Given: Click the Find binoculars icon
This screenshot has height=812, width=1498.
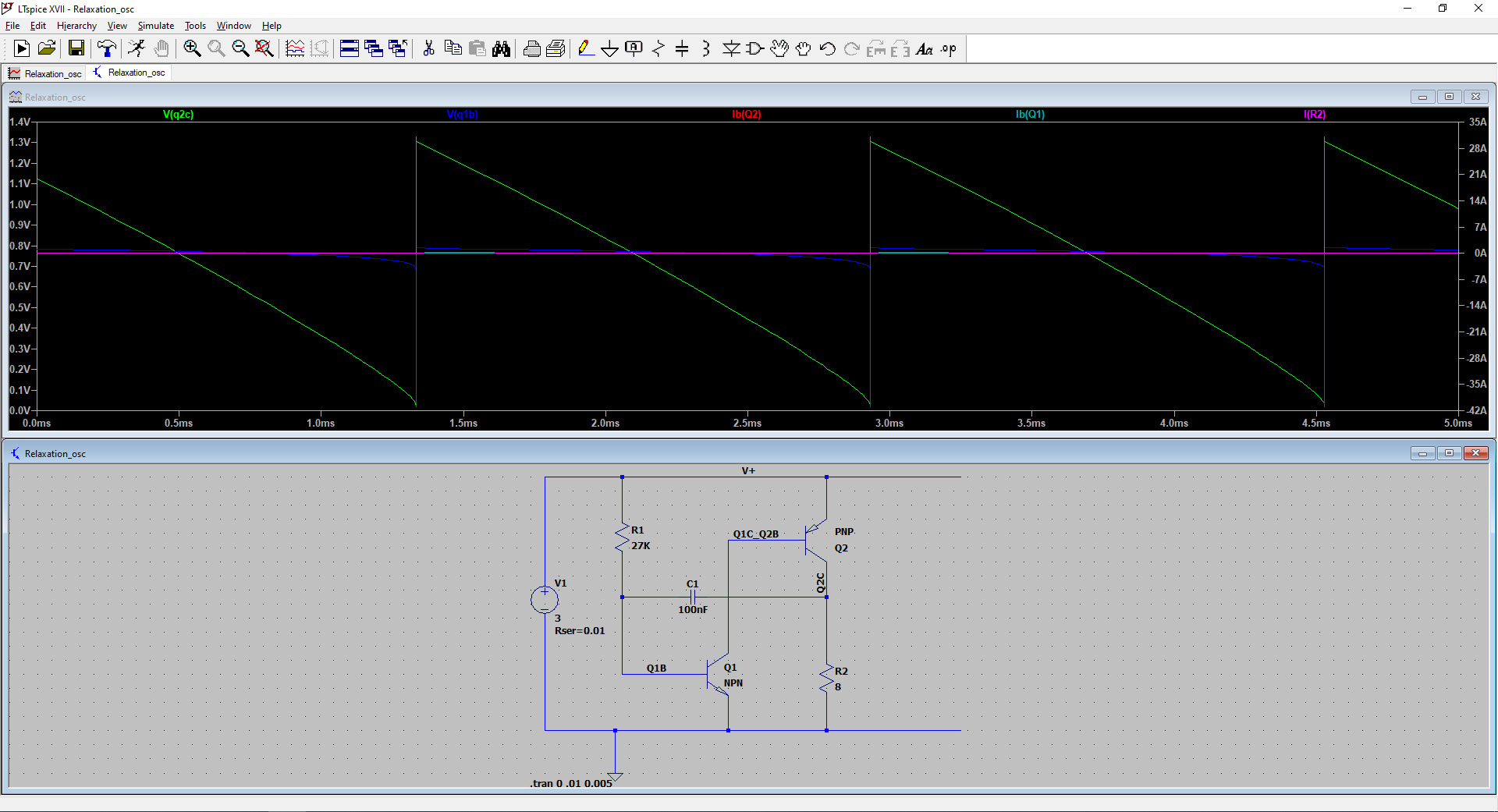Looking at the screenshot, I should (x=501, y=48).
